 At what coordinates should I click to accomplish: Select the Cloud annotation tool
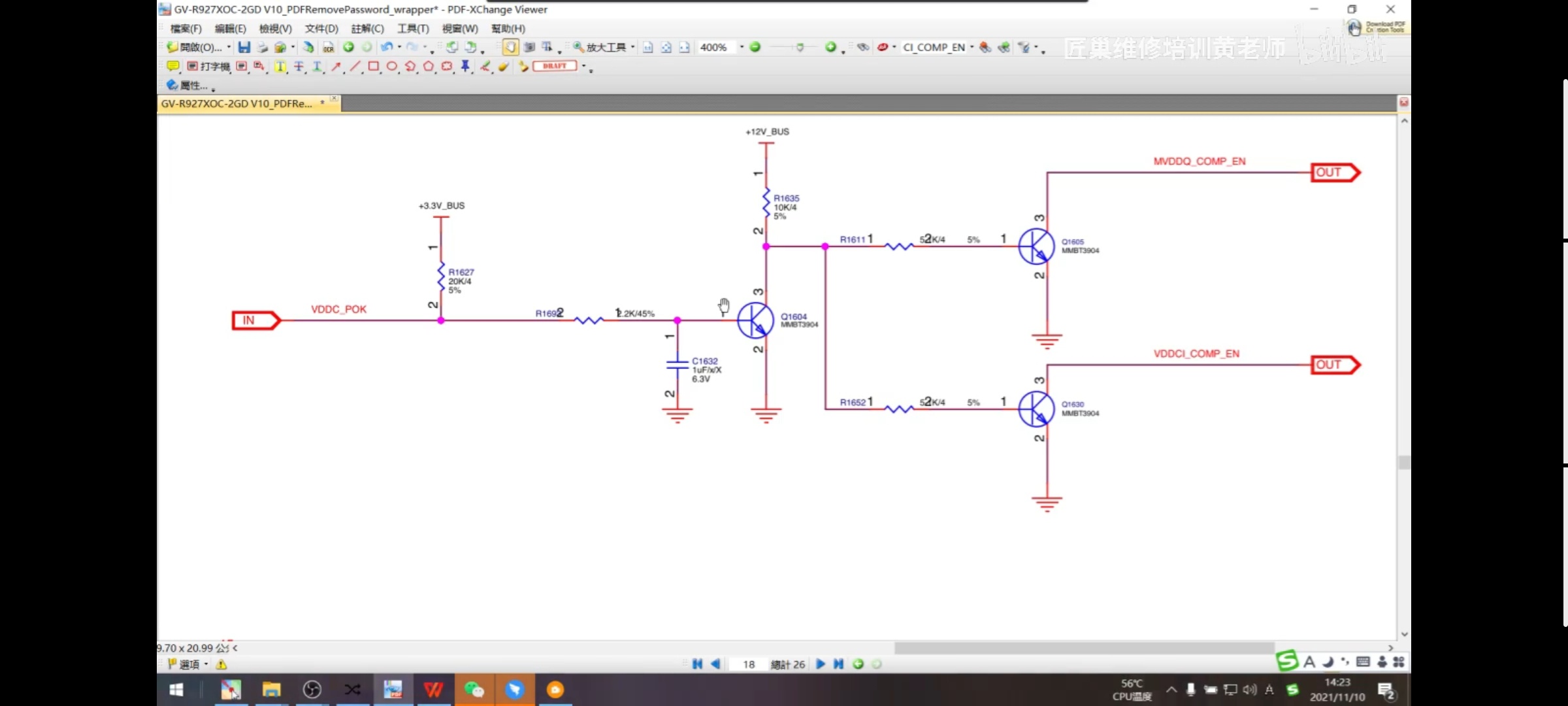point(447,66)
